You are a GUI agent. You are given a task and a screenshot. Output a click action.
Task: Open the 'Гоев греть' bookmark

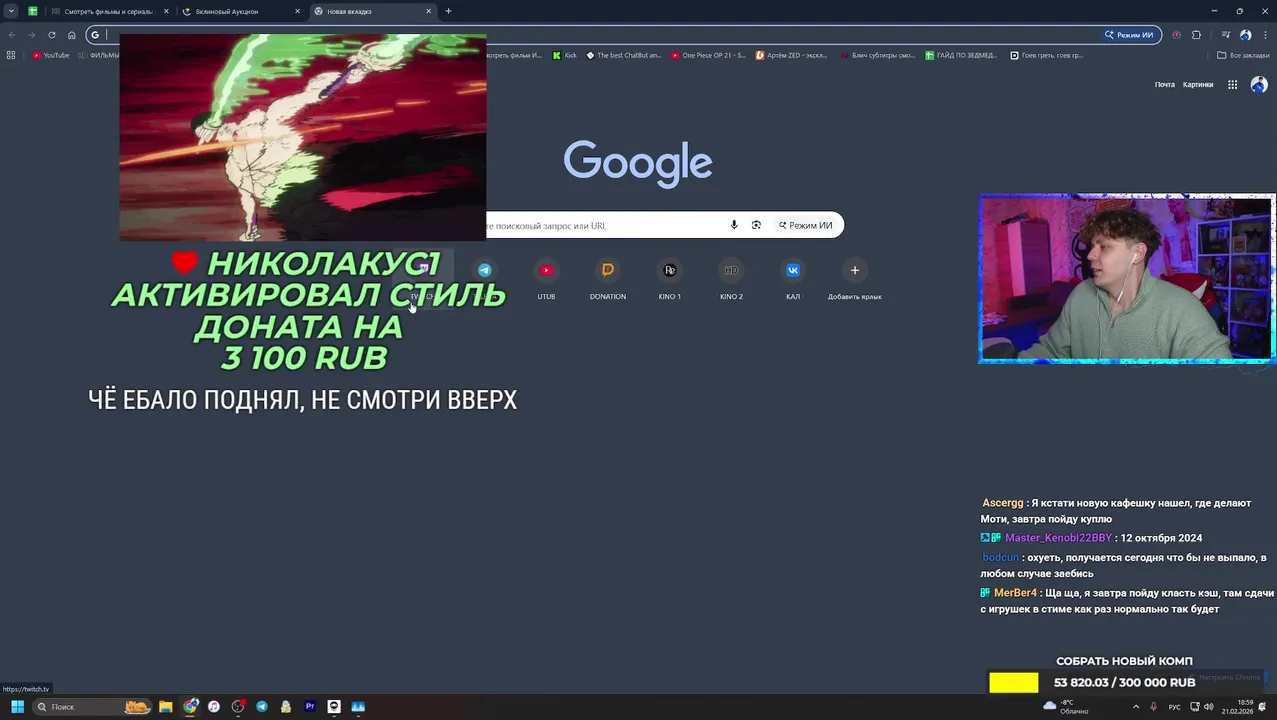click(x=1047, y=55)
